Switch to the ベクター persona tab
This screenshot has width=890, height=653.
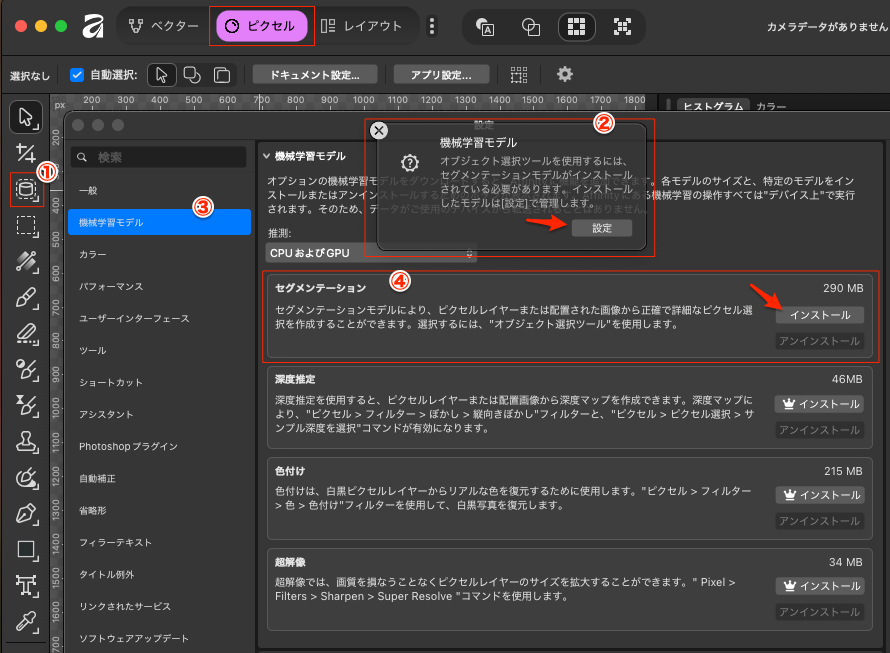[x=163, y=26]
